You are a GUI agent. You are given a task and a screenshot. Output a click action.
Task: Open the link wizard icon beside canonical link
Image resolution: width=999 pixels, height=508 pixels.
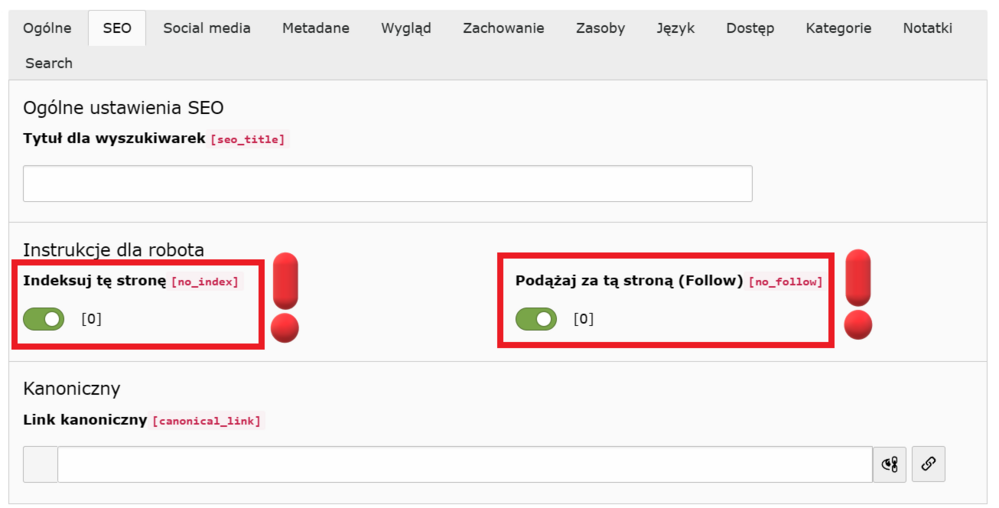coord(928,463)
